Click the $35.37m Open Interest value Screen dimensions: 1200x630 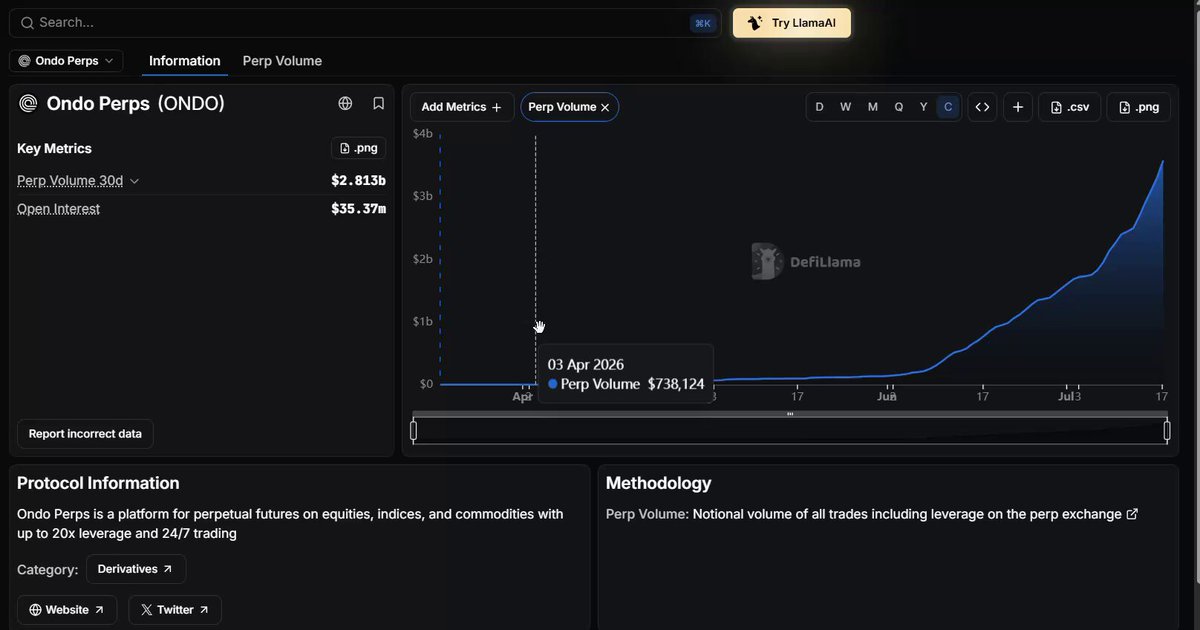pyautogui.click(x=358, y=209)
